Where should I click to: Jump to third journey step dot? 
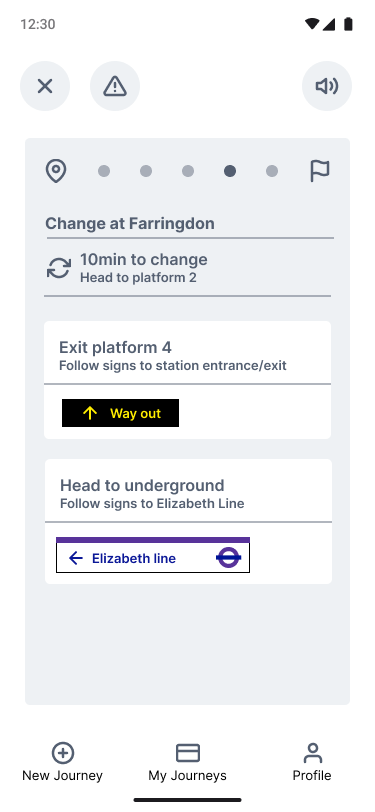point(188,171)
